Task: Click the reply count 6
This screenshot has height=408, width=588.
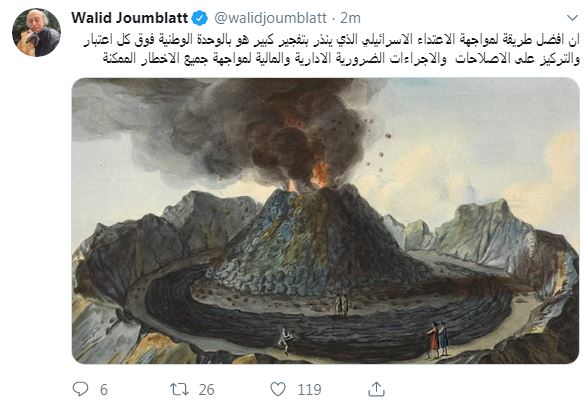Action: coord(104,390)
